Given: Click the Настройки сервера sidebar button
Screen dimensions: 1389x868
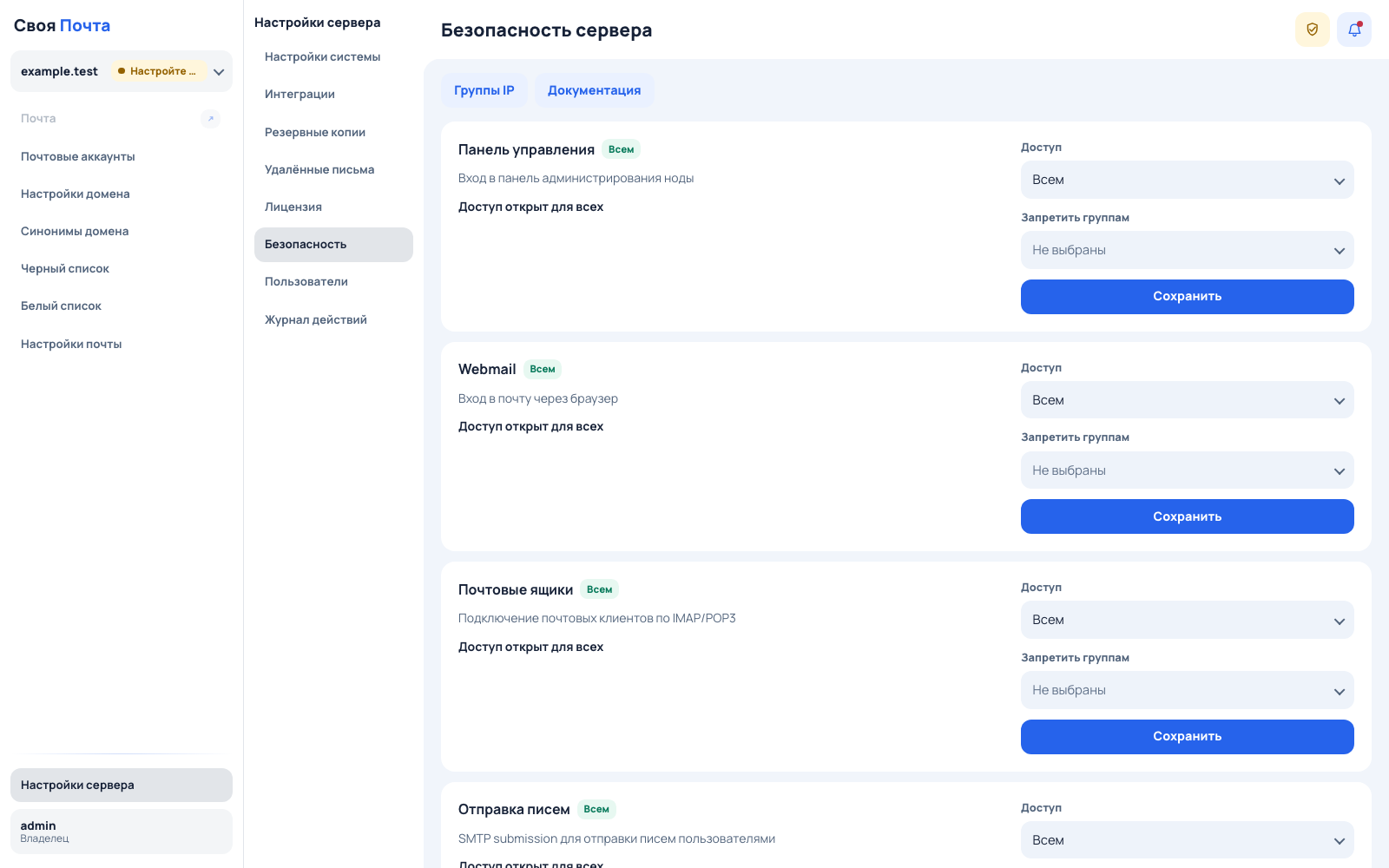Looking at the screenshot, I should pyautogui.click(x=122, y=785).
